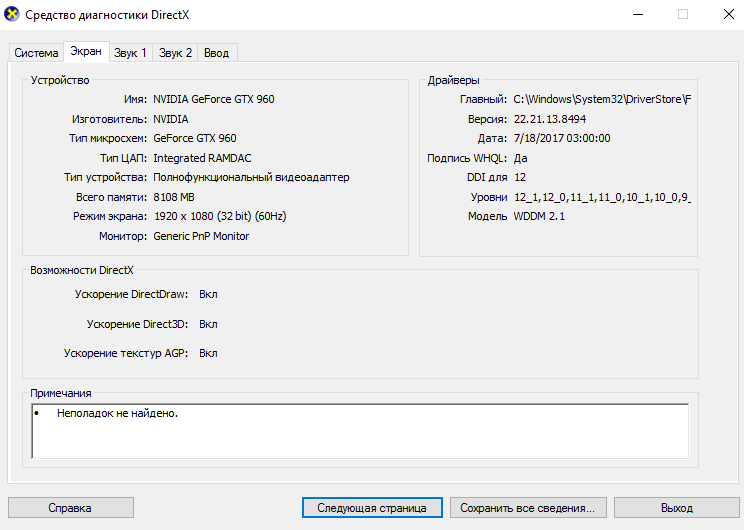Click the Справка button

(71, 508)
